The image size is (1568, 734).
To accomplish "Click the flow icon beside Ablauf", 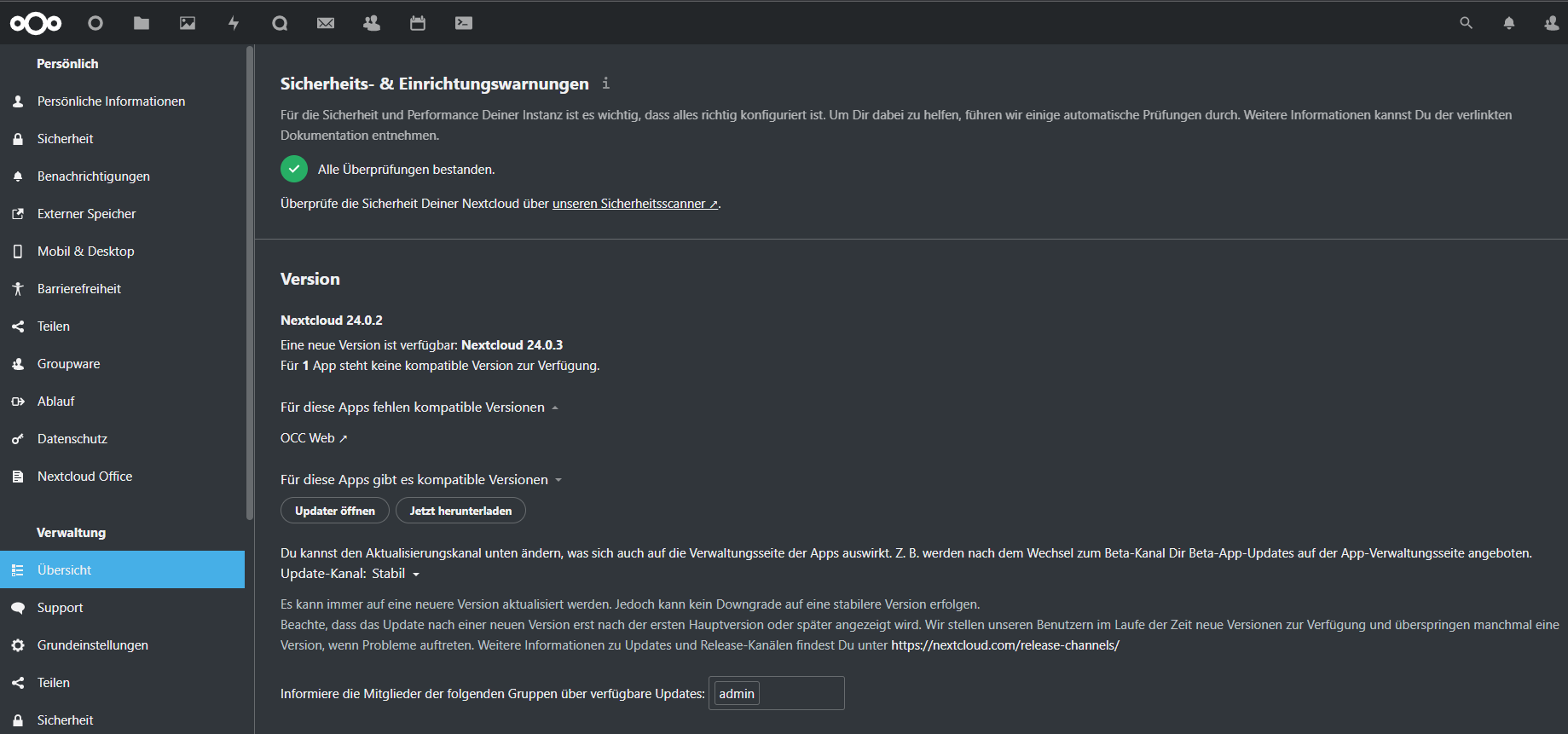I will pyautogui.click(x=18, y=402).
